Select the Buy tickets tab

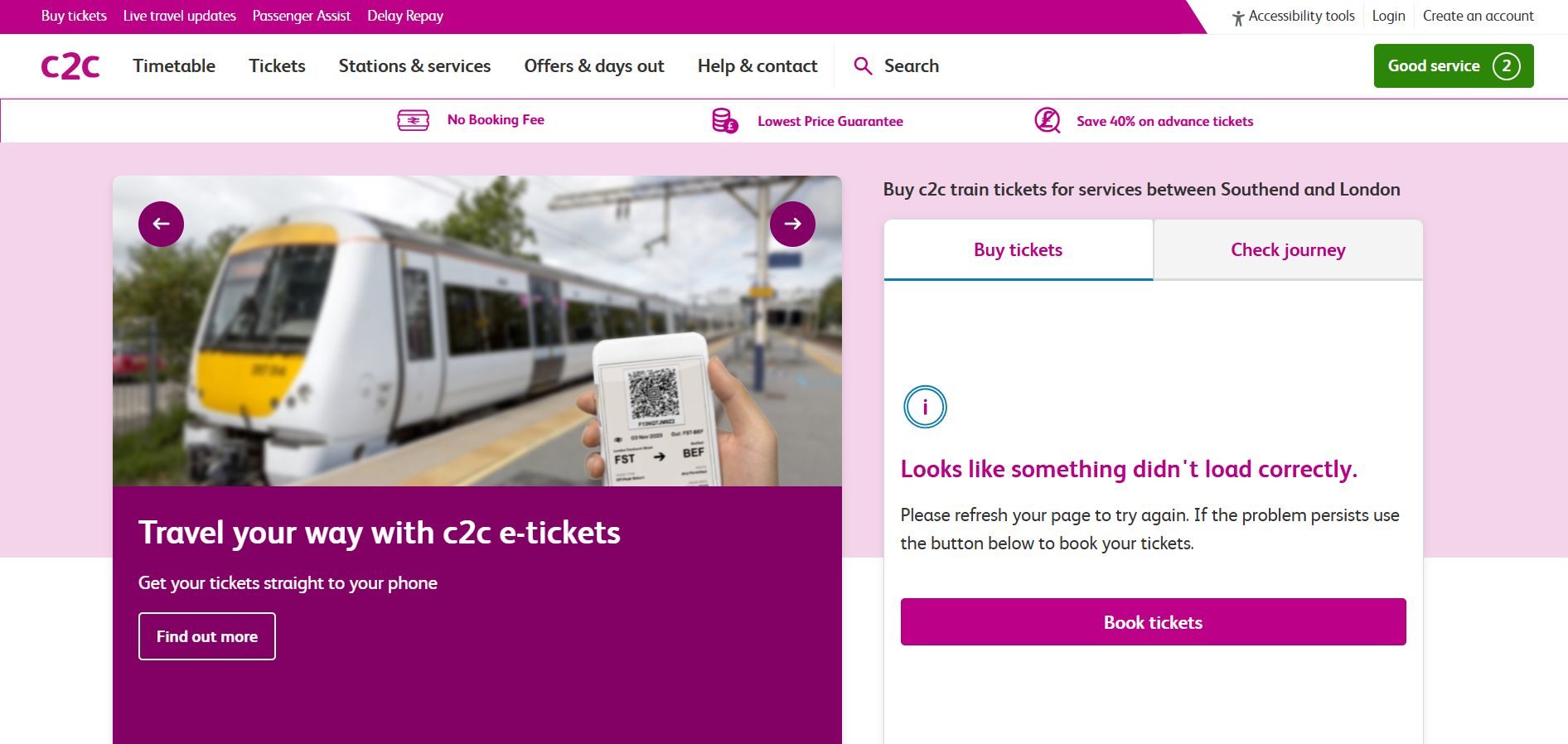(x=1018, y=250)
